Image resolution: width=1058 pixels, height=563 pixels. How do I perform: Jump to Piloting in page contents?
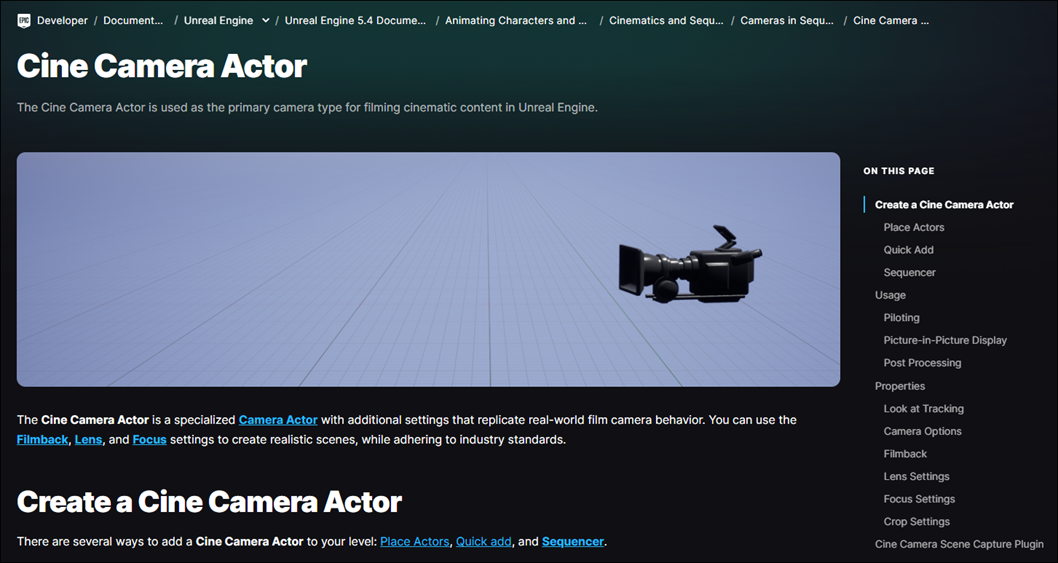pyautogui.click(x=901, y=318)
